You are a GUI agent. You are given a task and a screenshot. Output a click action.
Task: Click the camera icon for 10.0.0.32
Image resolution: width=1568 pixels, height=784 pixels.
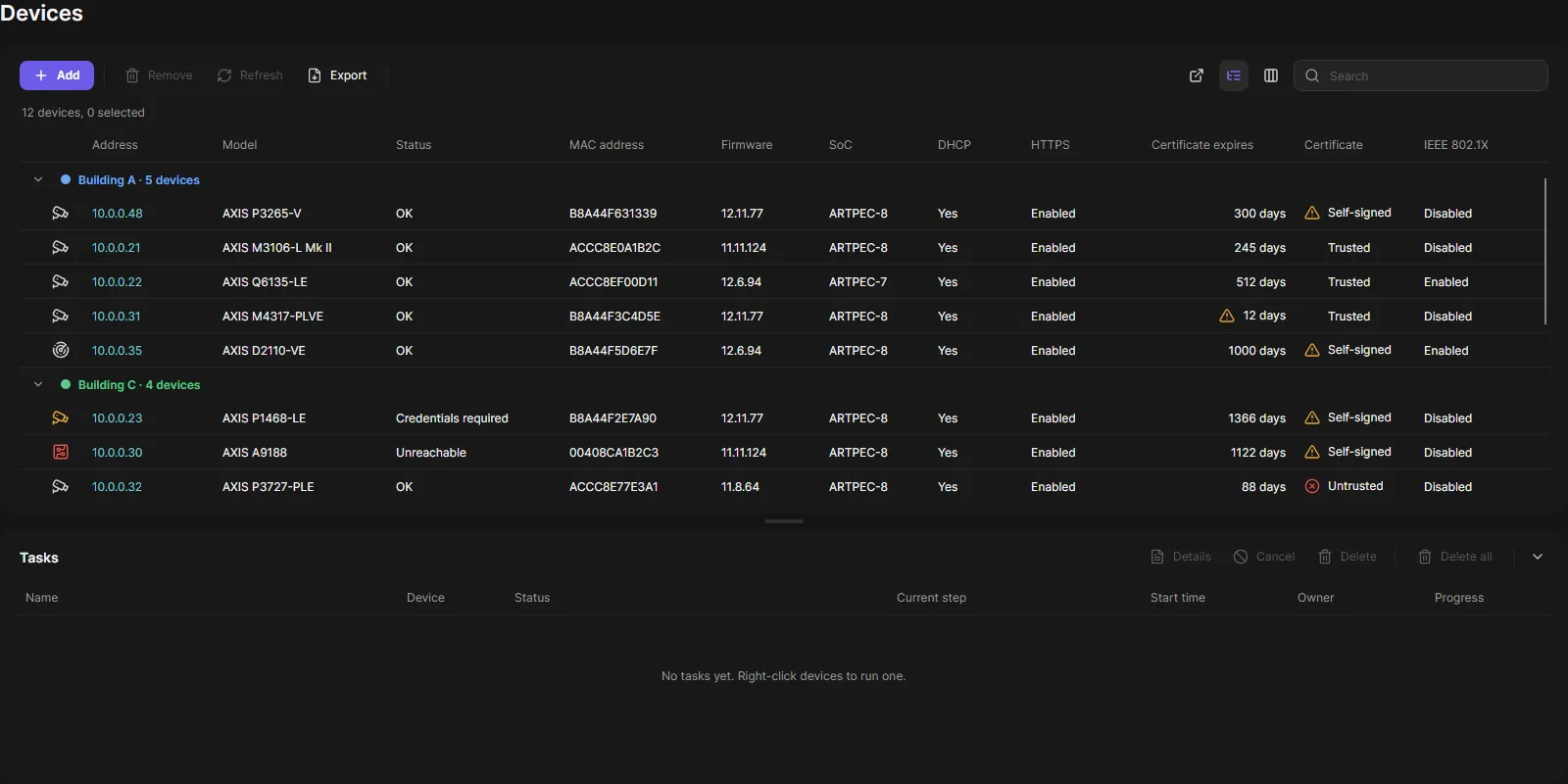tap(60, 486)
